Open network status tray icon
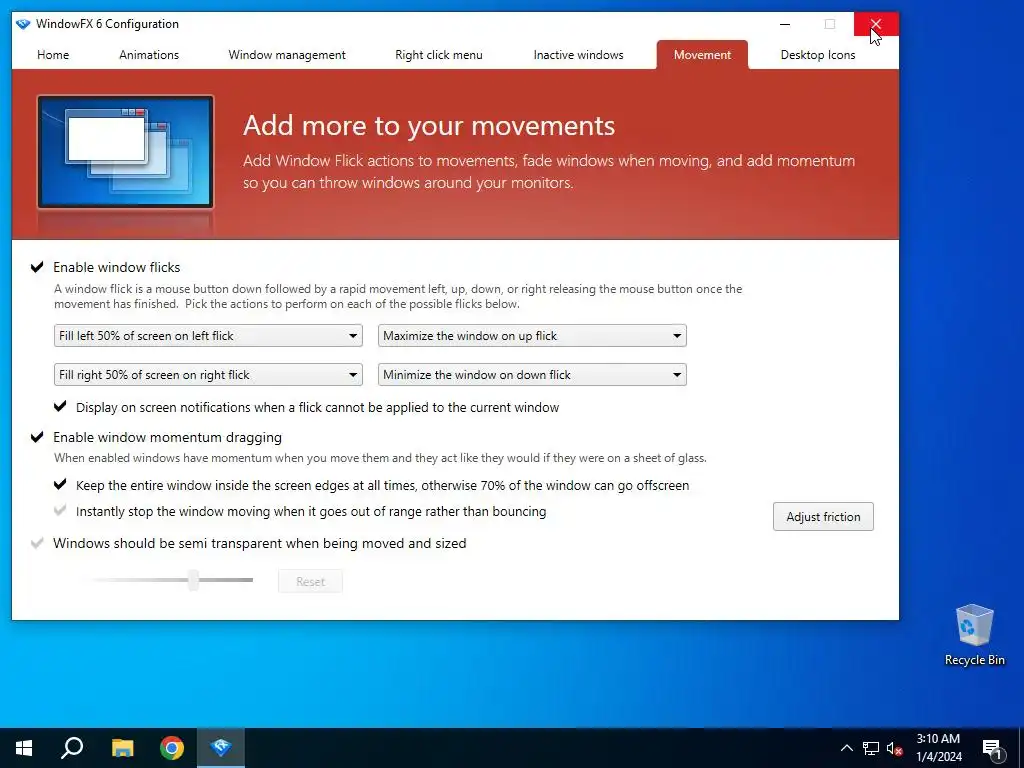The image size is (1024, 768). (871, 748)
